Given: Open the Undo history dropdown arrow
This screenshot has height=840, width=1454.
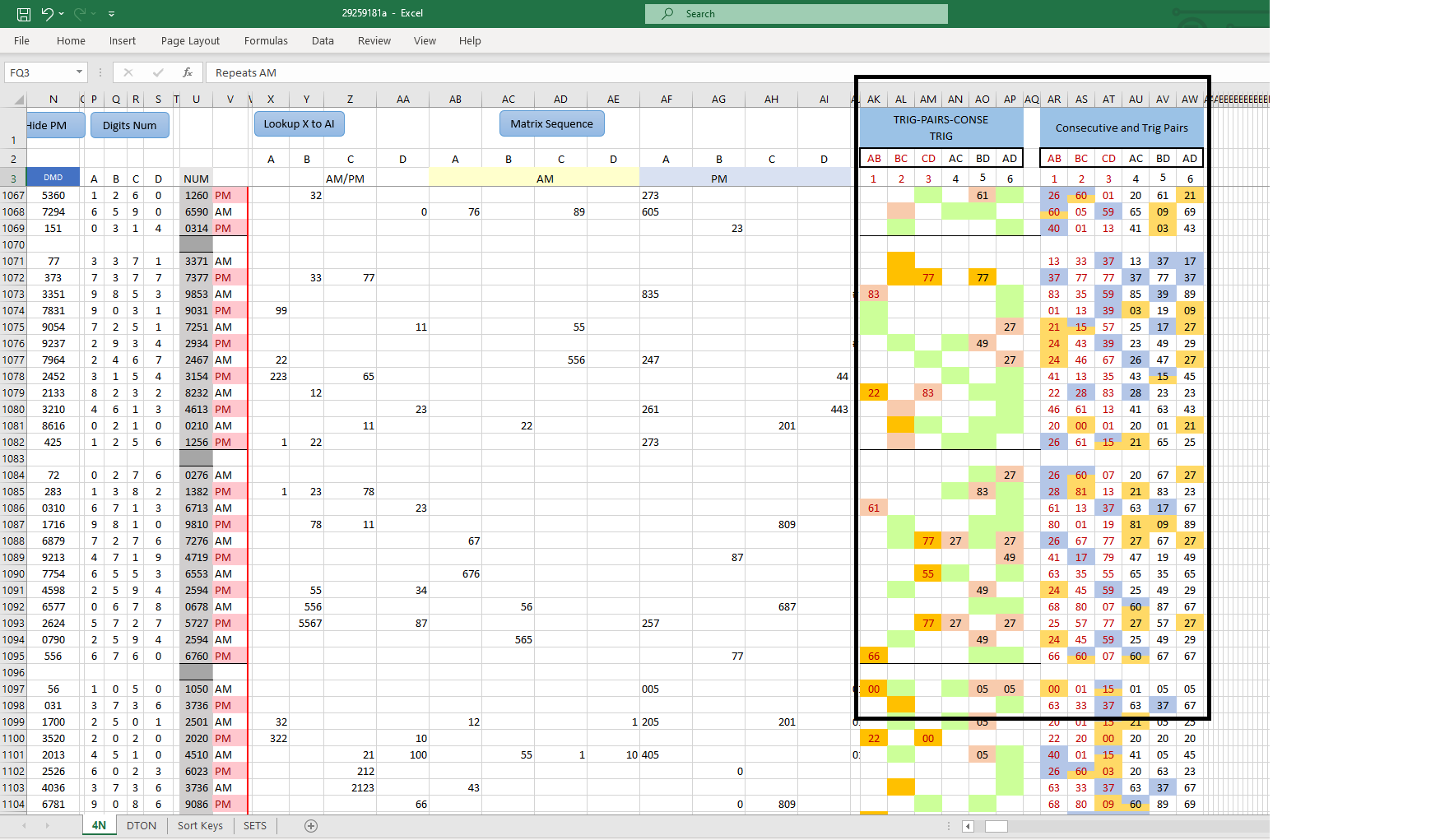Looking at the screenshot, I should (x=62, y=14).
